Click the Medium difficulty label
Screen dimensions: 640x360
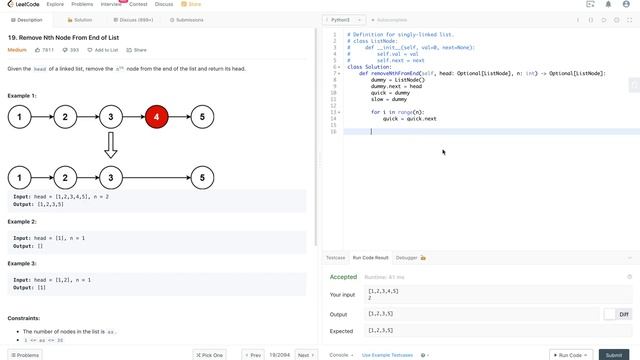(x=17, y=50)
